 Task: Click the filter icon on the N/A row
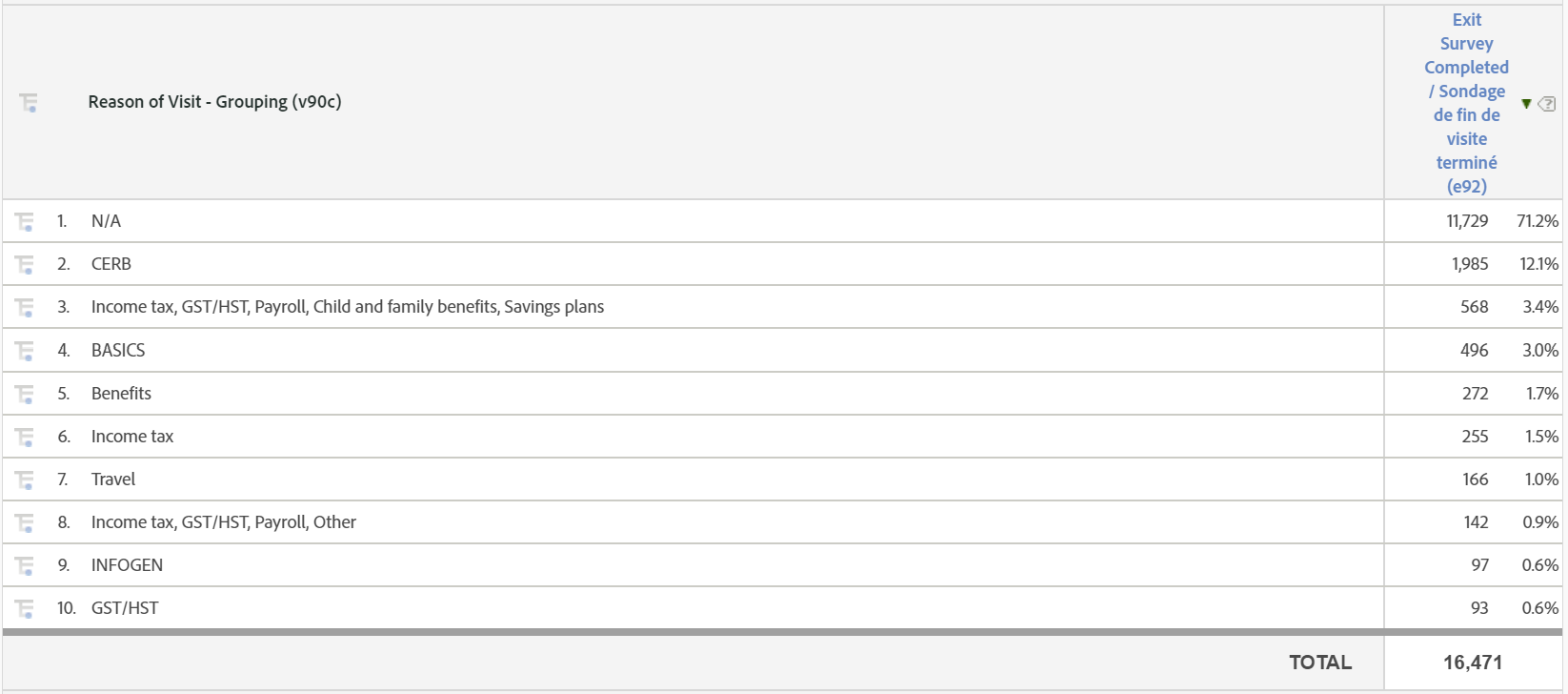point(24,220)
